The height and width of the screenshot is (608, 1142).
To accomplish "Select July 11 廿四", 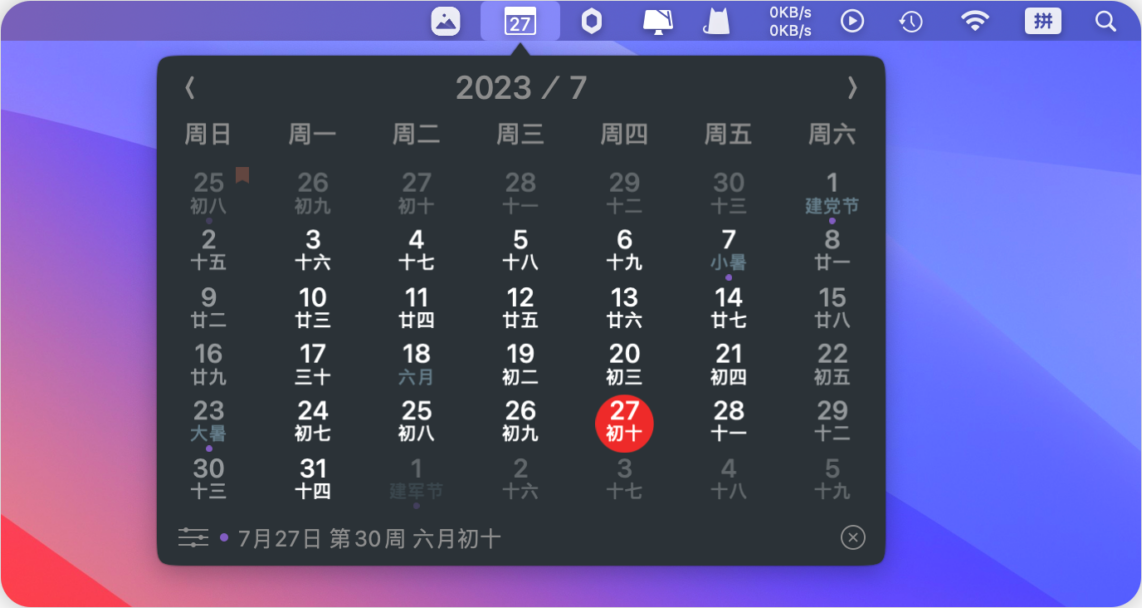I will pos(417,308).
